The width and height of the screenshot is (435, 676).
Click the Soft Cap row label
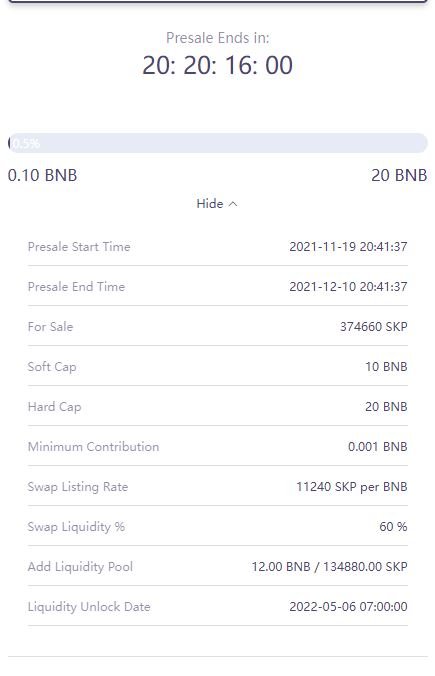pos(52,367)
